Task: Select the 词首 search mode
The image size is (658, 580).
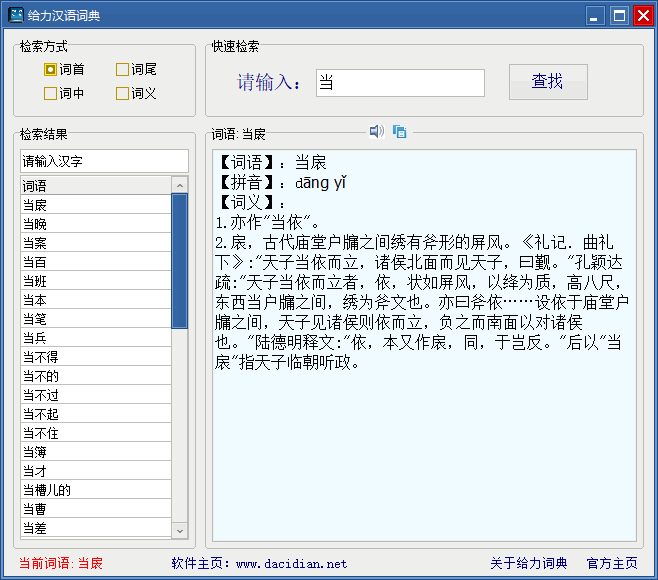Action: coord(64,69)
